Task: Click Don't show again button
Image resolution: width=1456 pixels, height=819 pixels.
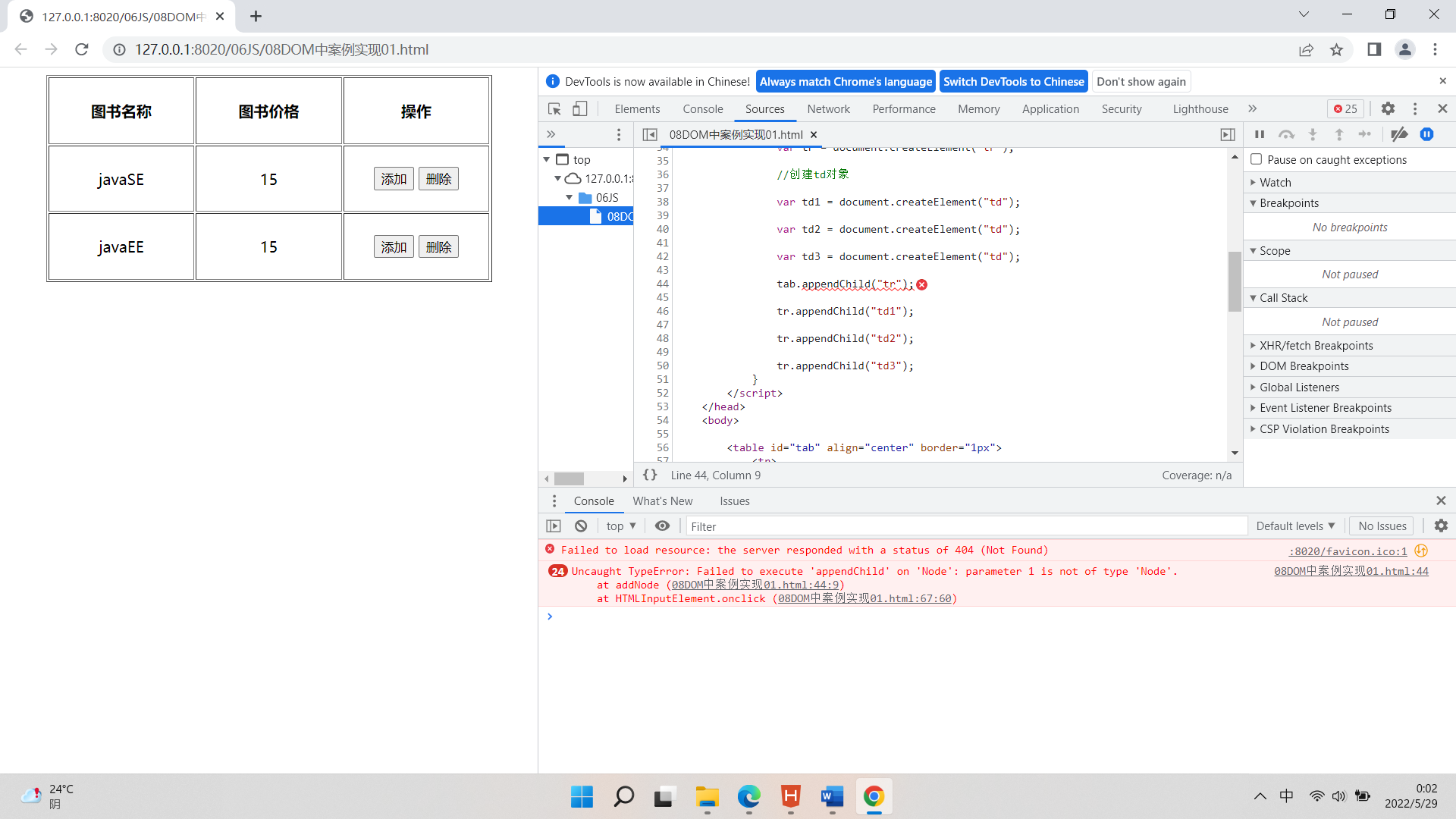Action: (1141, 81)
